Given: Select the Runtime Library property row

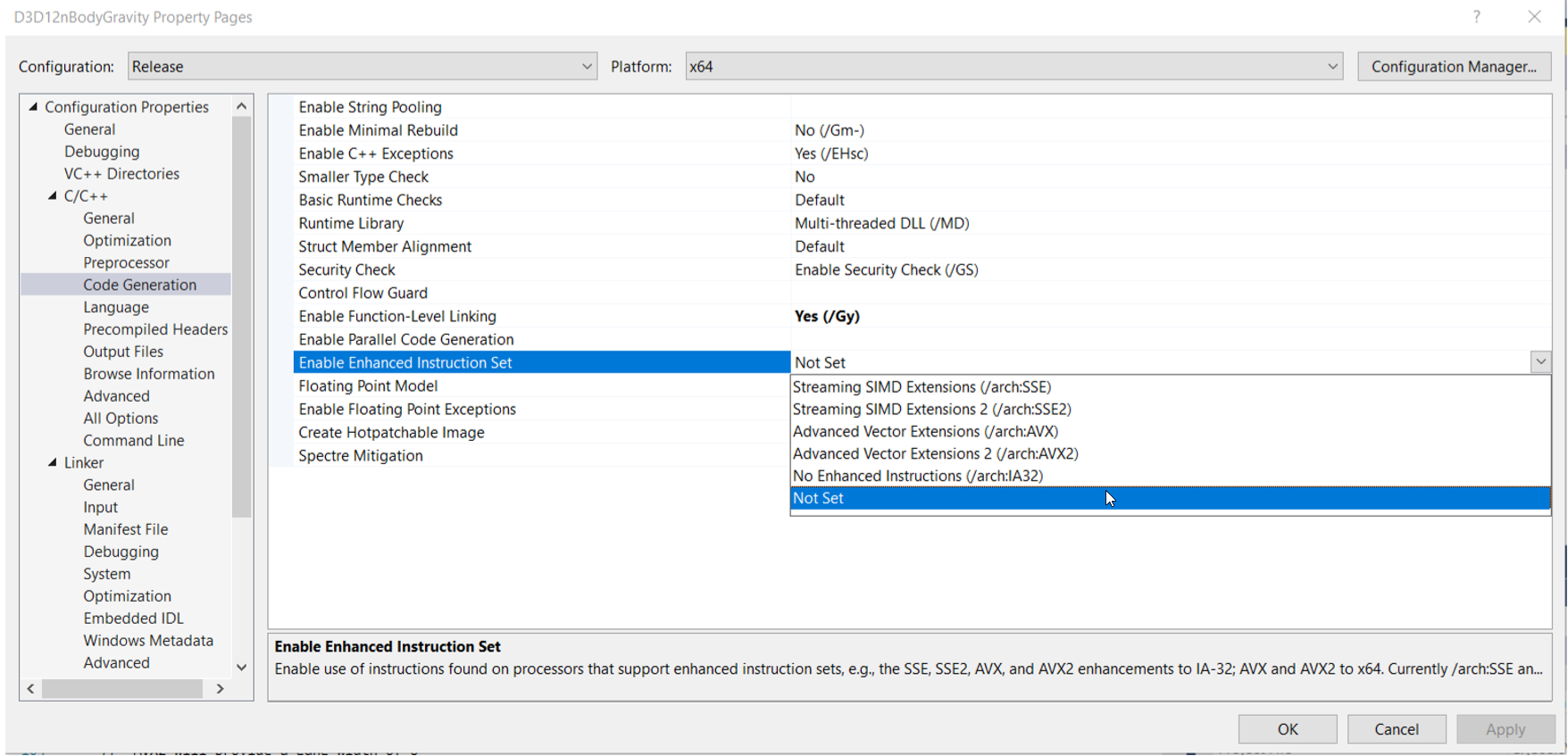Looking at the screenshot, I should [x=922, y=223].
